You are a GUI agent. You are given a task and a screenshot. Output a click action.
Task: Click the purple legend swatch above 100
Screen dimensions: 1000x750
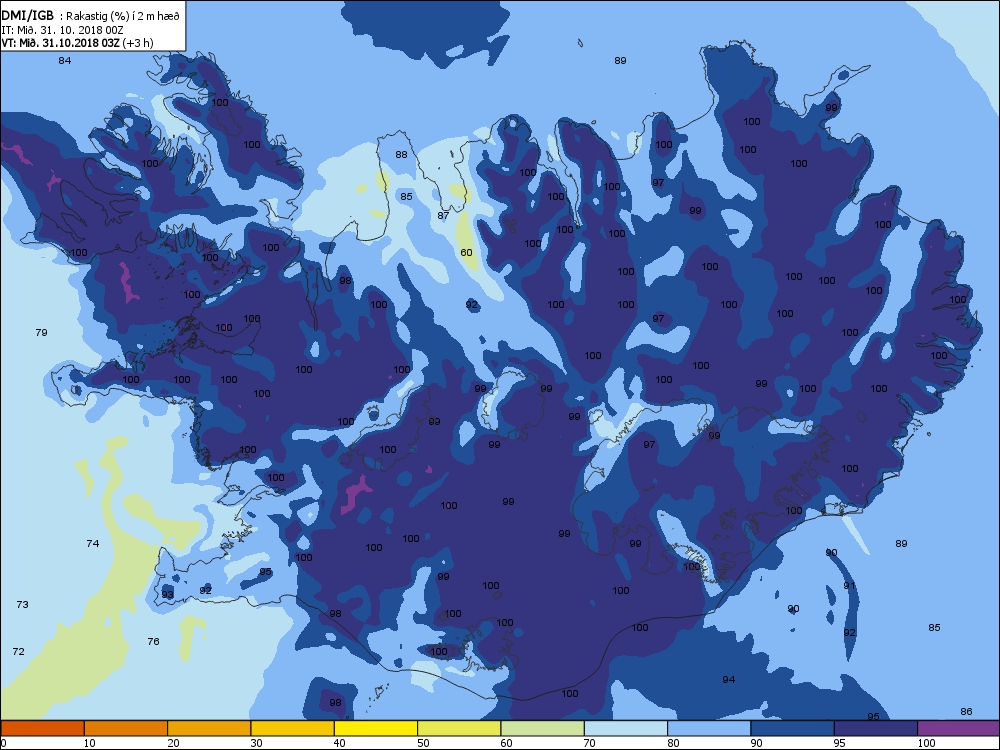pos(959,728)
